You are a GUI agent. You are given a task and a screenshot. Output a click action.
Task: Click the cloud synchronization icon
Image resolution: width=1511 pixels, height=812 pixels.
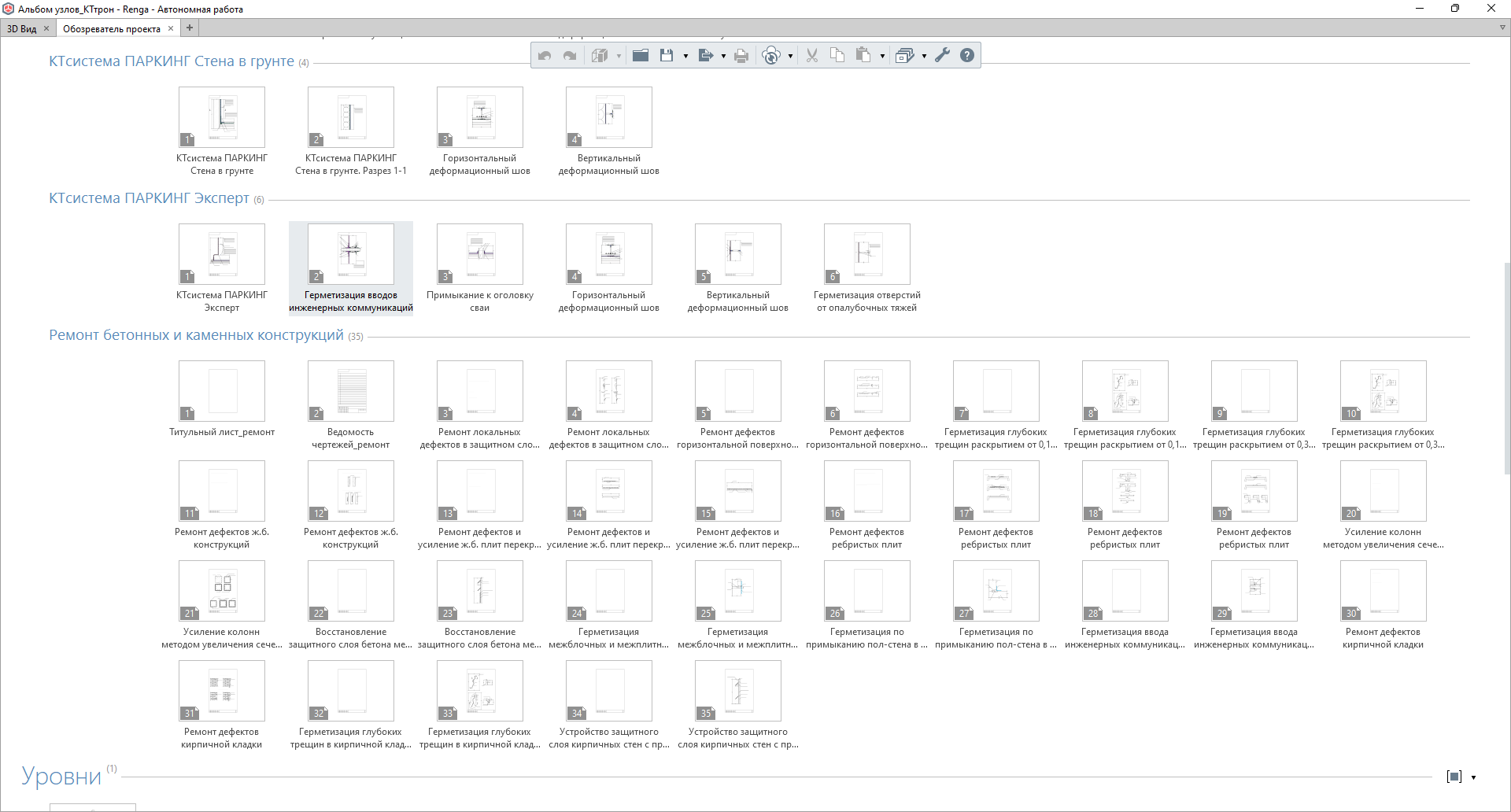click(771, 55)
